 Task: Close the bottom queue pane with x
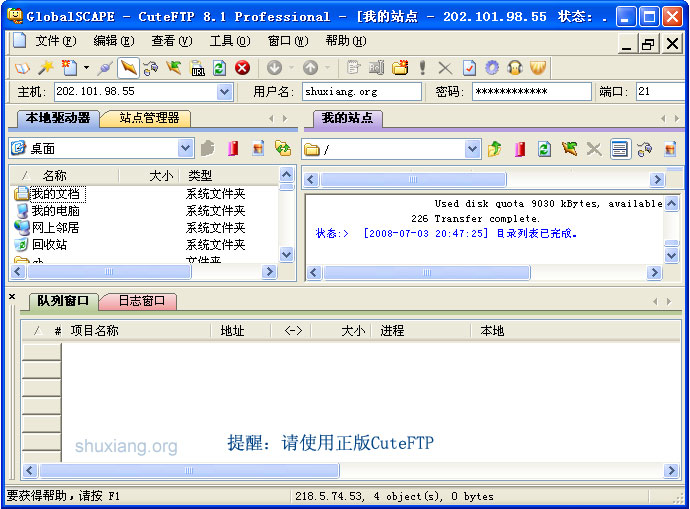point(12,297)
